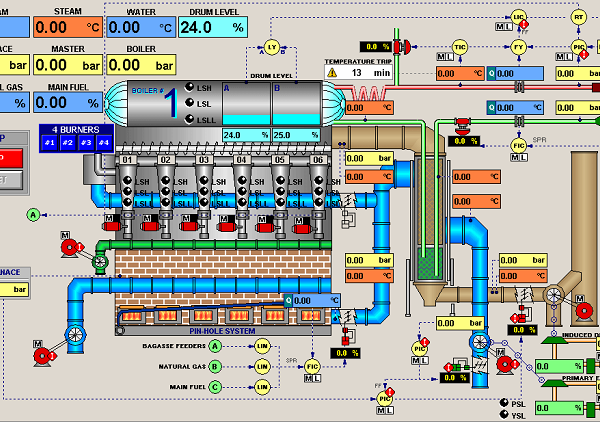The image size is (600, 422).
Task: Select the green damper actuator on the blue duct
Action: pyautogui.click(x=457, y=368)
